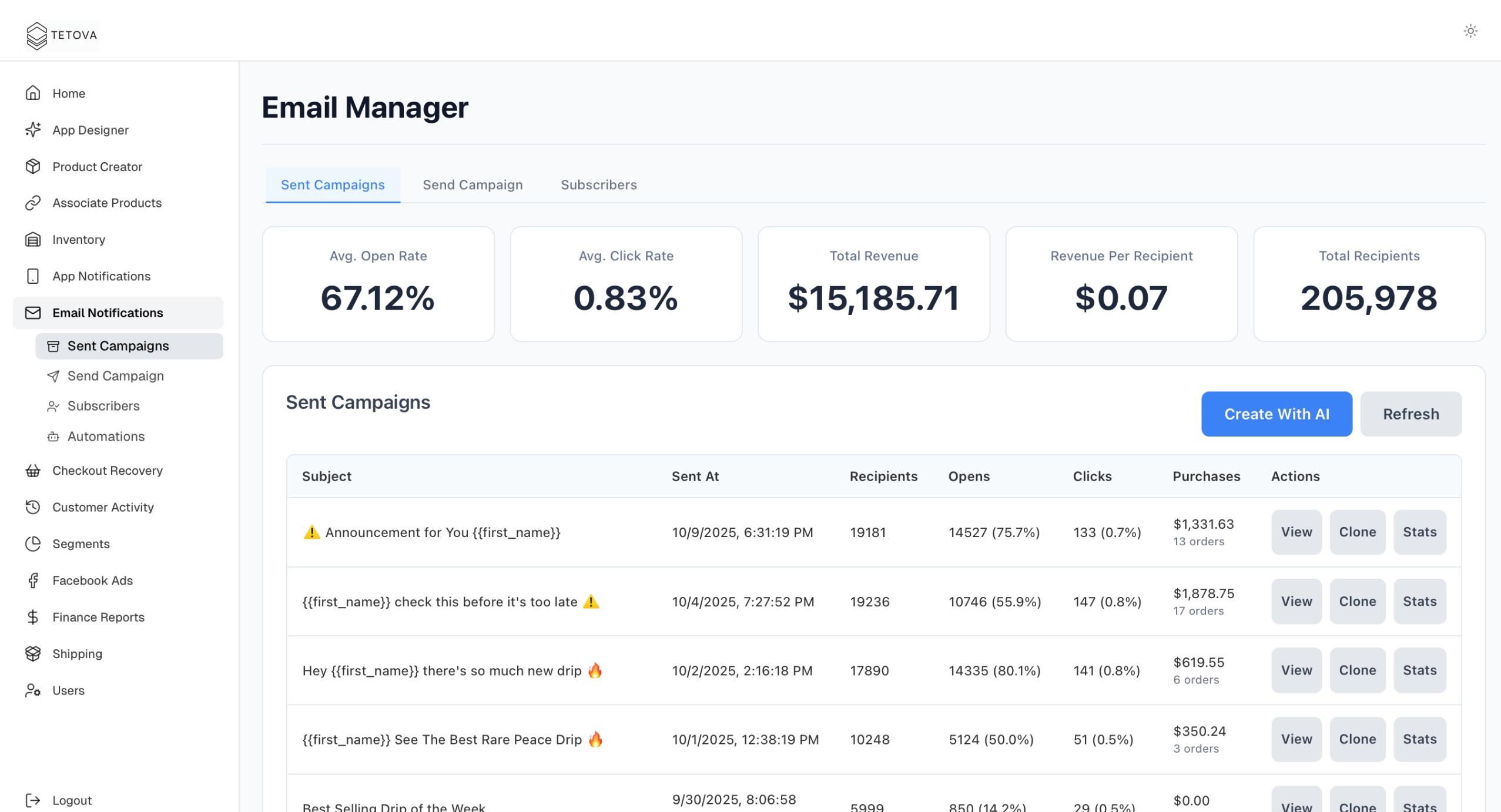Open Automations in the sidebar submenu
1501x812 pixels.
pyautogui.click(x=106, y=437)
